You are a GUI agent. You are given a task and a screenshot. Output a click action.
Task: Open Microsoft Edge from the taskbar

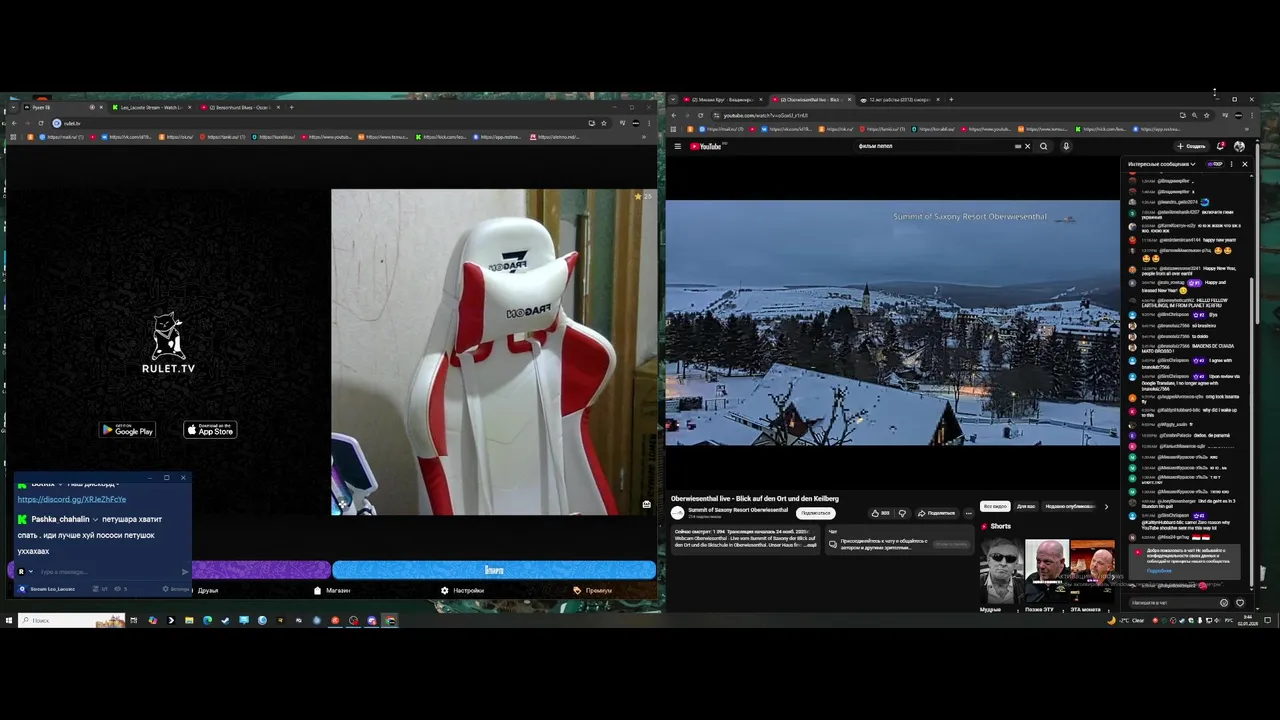pyautogui.click(x=207, y=620)
